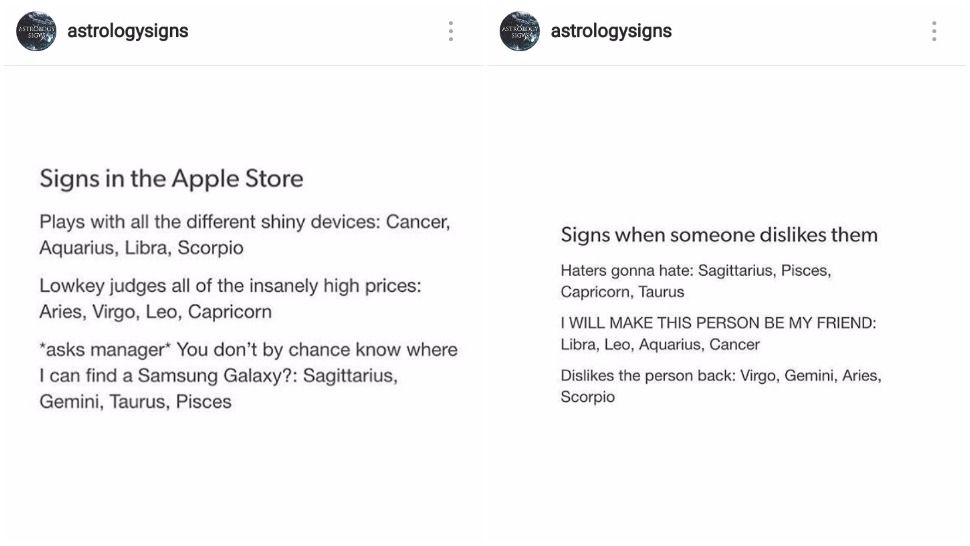Click the left astrologysigns profile avatar
Screen dimensions: 970x546
(x=36, y=31)
